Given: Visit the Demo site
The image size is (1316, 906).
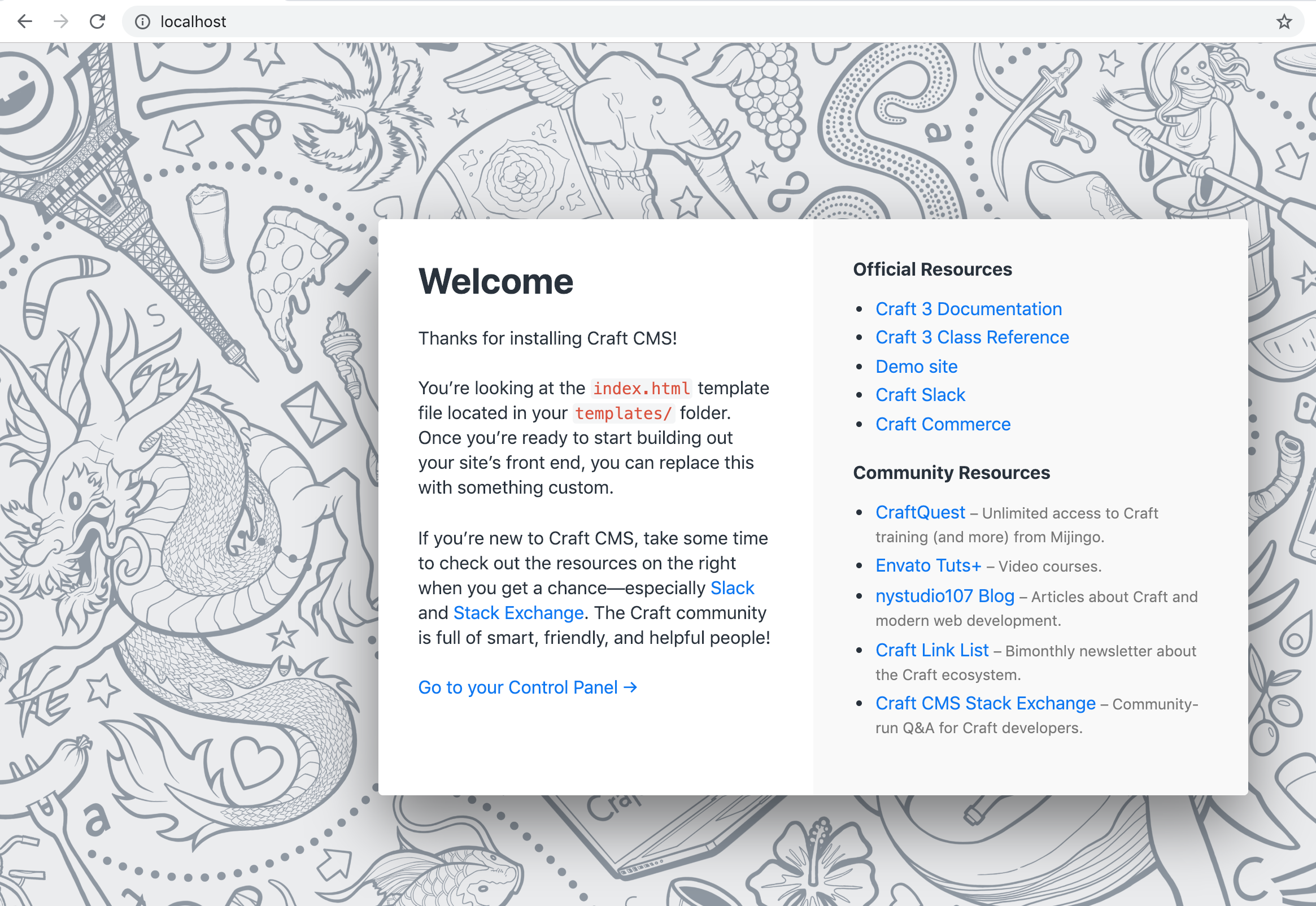Looking at the screenshot, I should pyautogui.click(x=916, y=367).
